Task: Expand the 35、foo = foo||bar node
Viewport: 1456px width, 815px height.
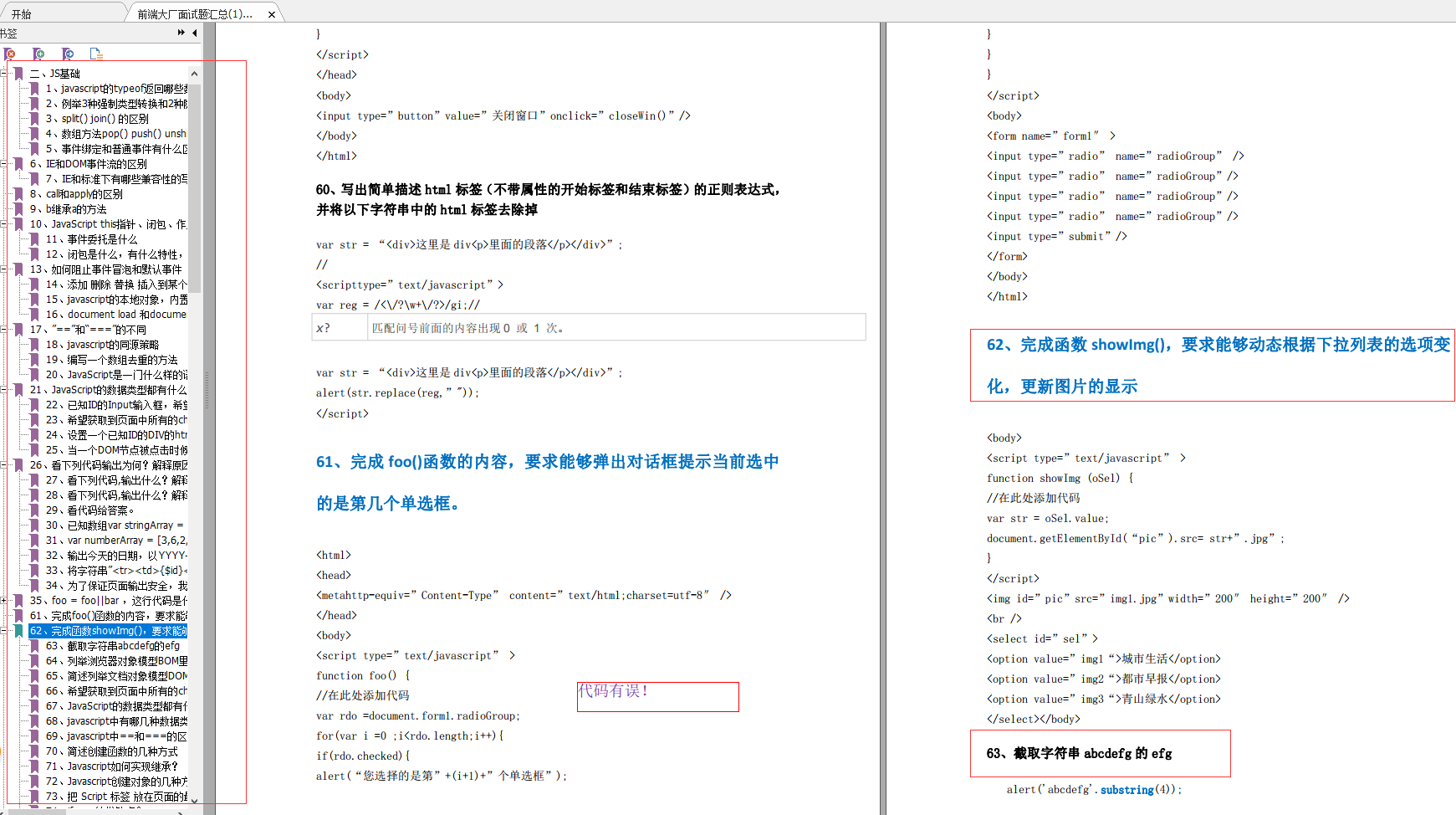Action: click(4, 601)
